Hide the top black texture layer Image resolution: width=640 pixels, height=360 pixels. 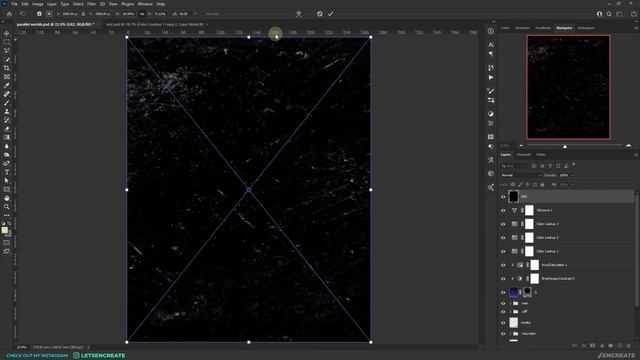(503, 197)
